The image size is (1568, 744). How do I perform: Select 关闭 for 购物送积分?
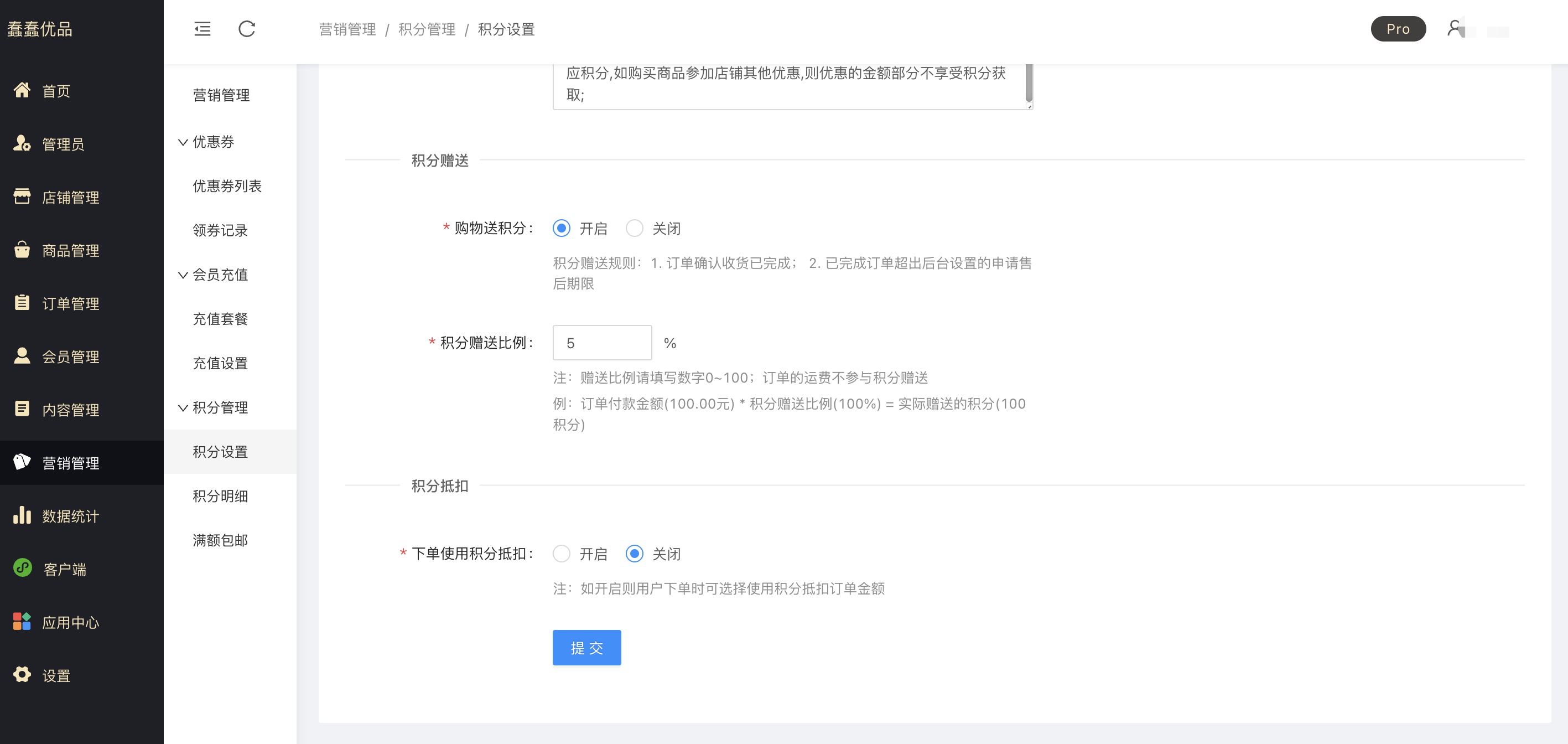tap(634, 228)
